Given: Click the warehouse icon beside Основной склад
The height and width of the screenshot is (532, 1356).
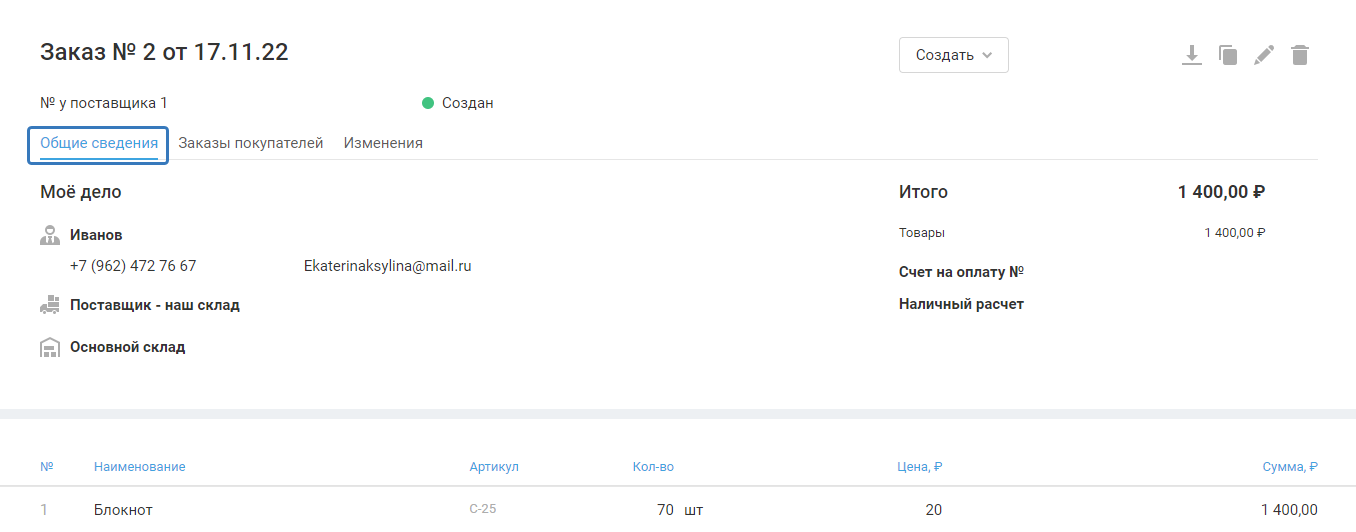Looking at the screenshot, I should (50, 348).
